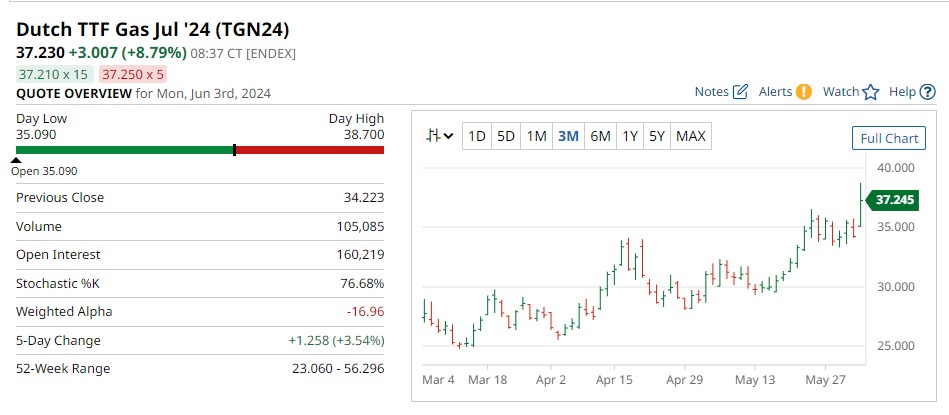This screenshot has height=415, width=949.
Task: Open the Full Chart button
Action: coord(888,138)
